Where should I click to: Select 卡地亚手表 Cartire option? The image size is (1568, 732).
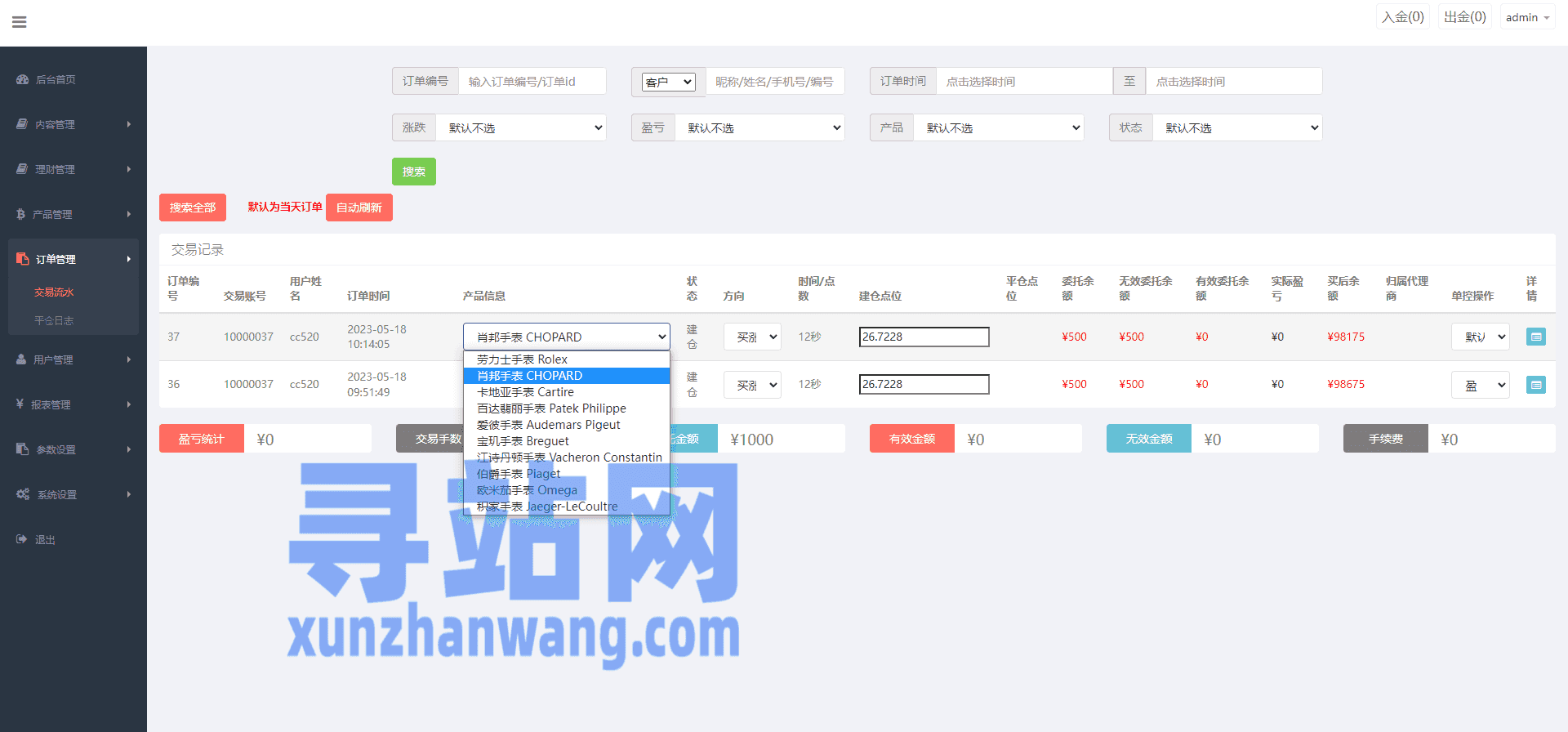[x=567, y=392]
